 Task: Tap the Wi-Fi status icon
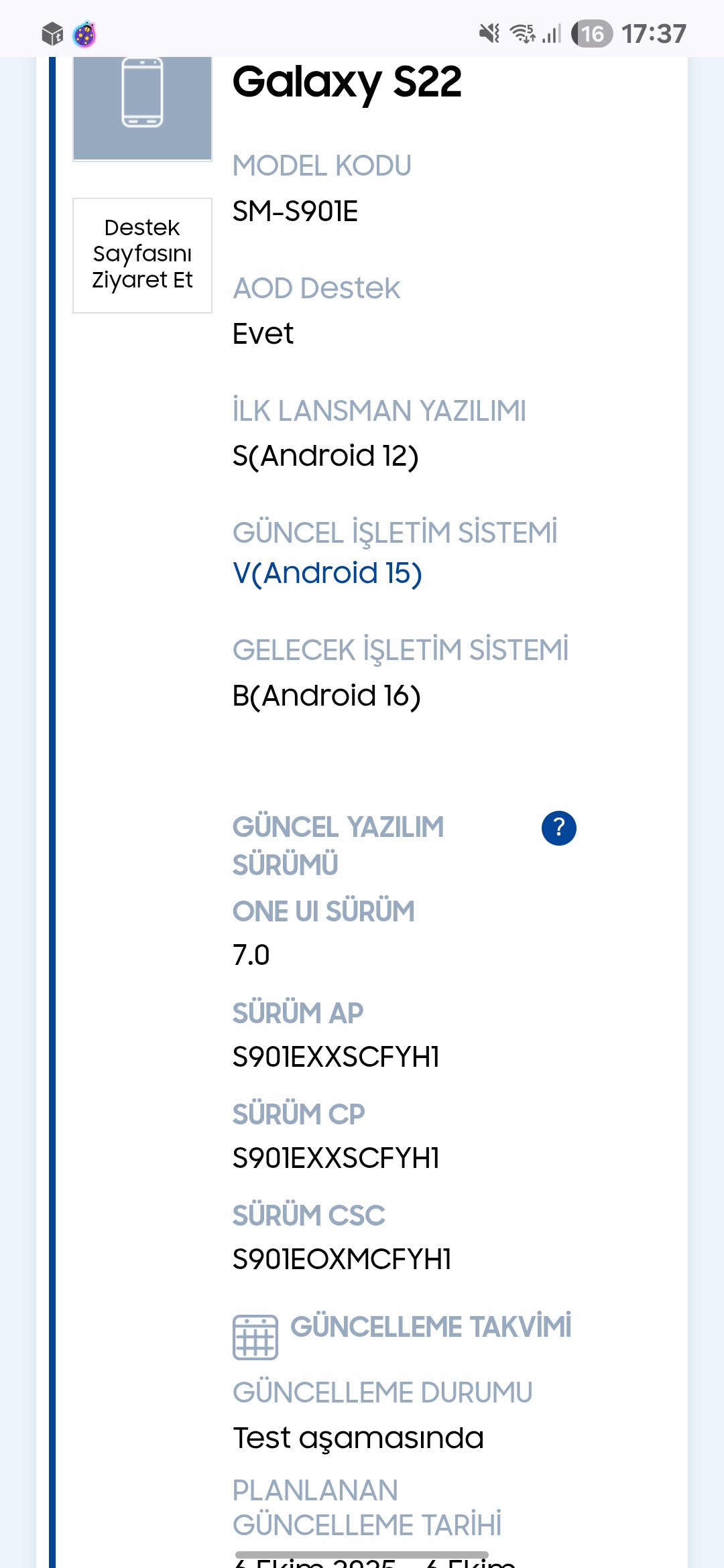tap(523, 33)
